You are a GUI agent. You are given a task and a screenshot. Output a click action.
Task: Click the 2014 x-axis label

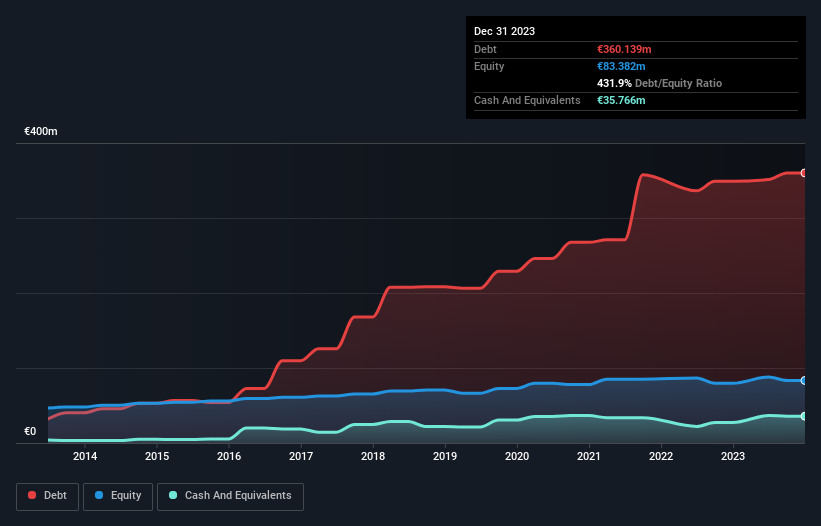point(85,456)
